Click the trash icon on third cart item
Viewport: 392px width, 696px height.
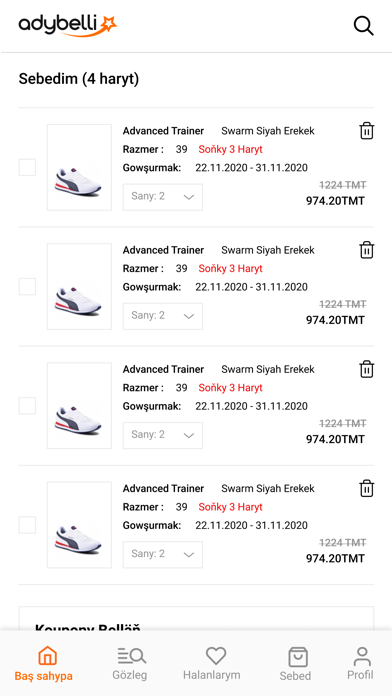tap(367, 369)
